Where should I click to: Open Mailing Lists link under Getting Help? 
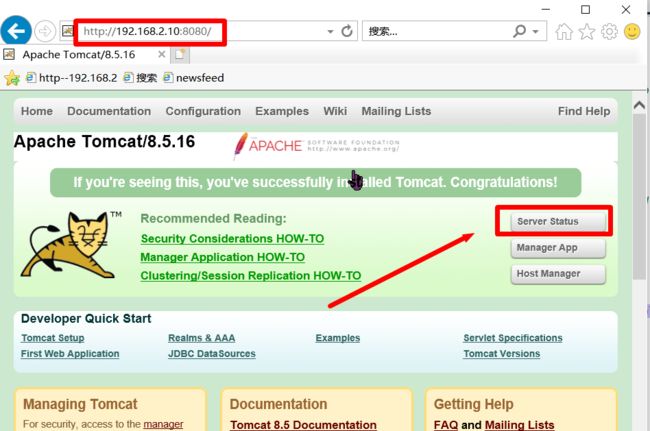[519, 425]
